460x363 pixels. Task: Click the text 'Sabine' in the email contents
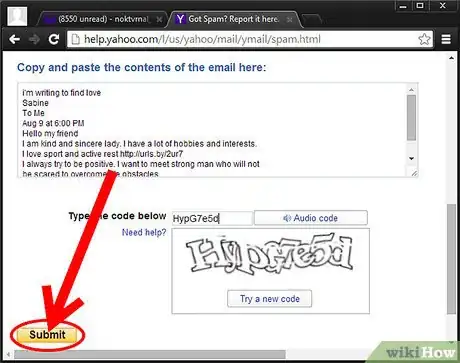(x=35, y=103)
